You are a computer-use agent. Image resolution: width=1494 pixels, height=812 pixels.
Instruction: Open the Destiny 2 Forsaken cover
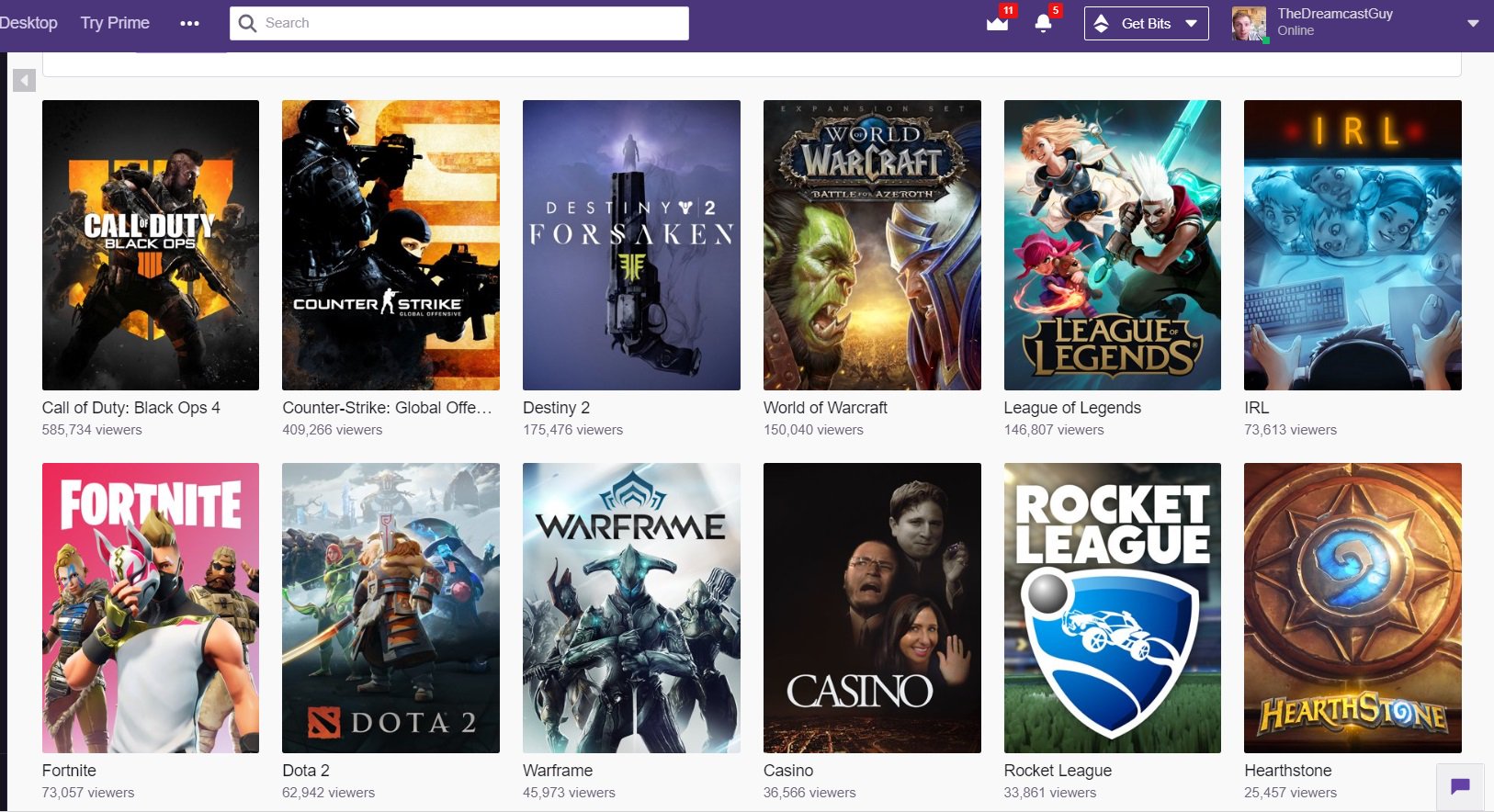click(x=631, y=245)
